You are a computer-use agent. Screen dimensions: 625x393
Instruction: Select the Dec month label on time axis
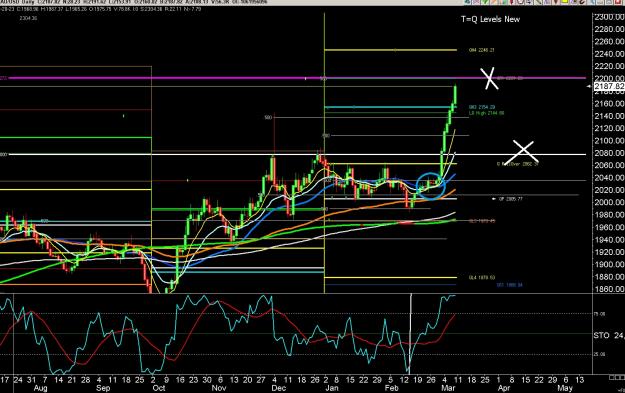pos(279,388)
